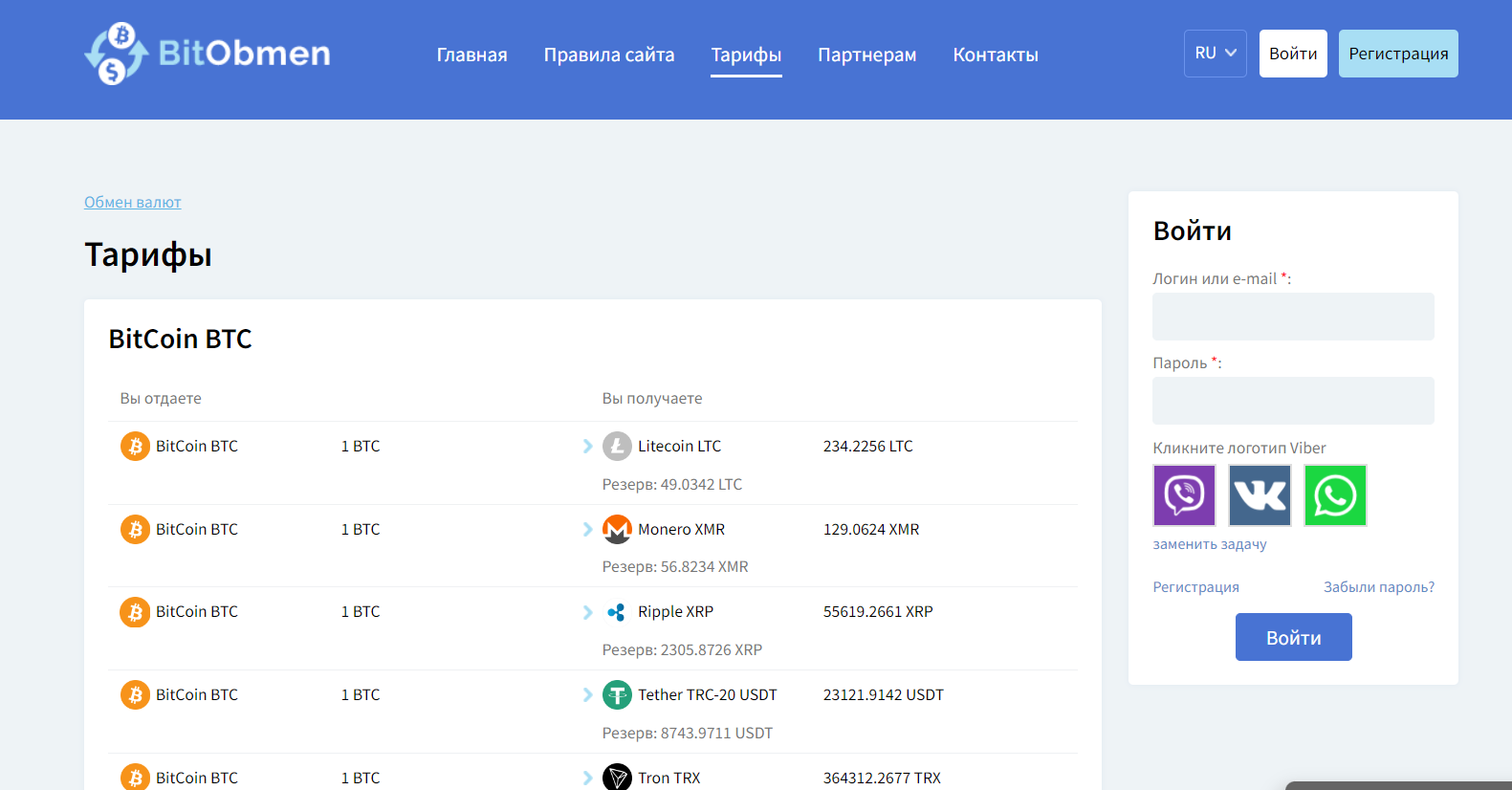1512x790 pixels.
Task: Click the Забыли пароль? link
Action: [1379, 587]
